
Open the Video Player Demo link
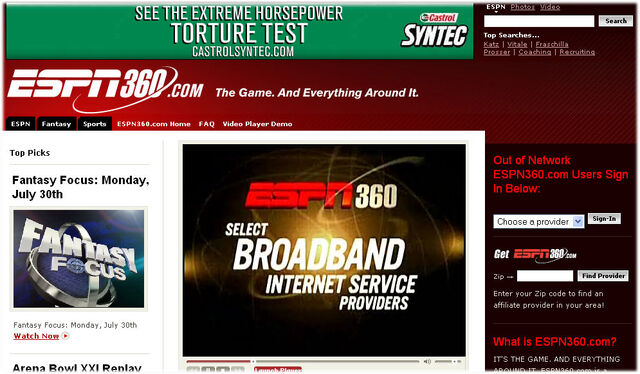coord(257,124)
